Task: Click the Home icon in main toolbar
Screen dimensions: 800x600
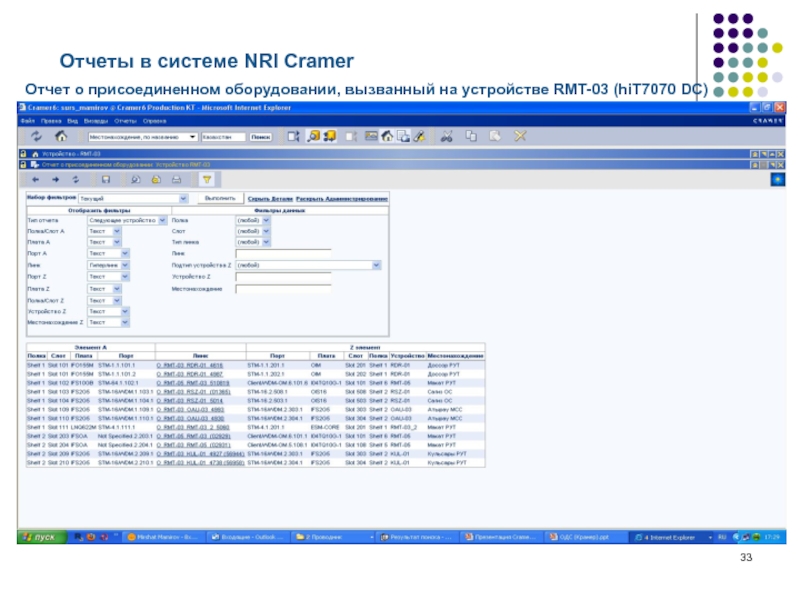Action: point(61,136)
